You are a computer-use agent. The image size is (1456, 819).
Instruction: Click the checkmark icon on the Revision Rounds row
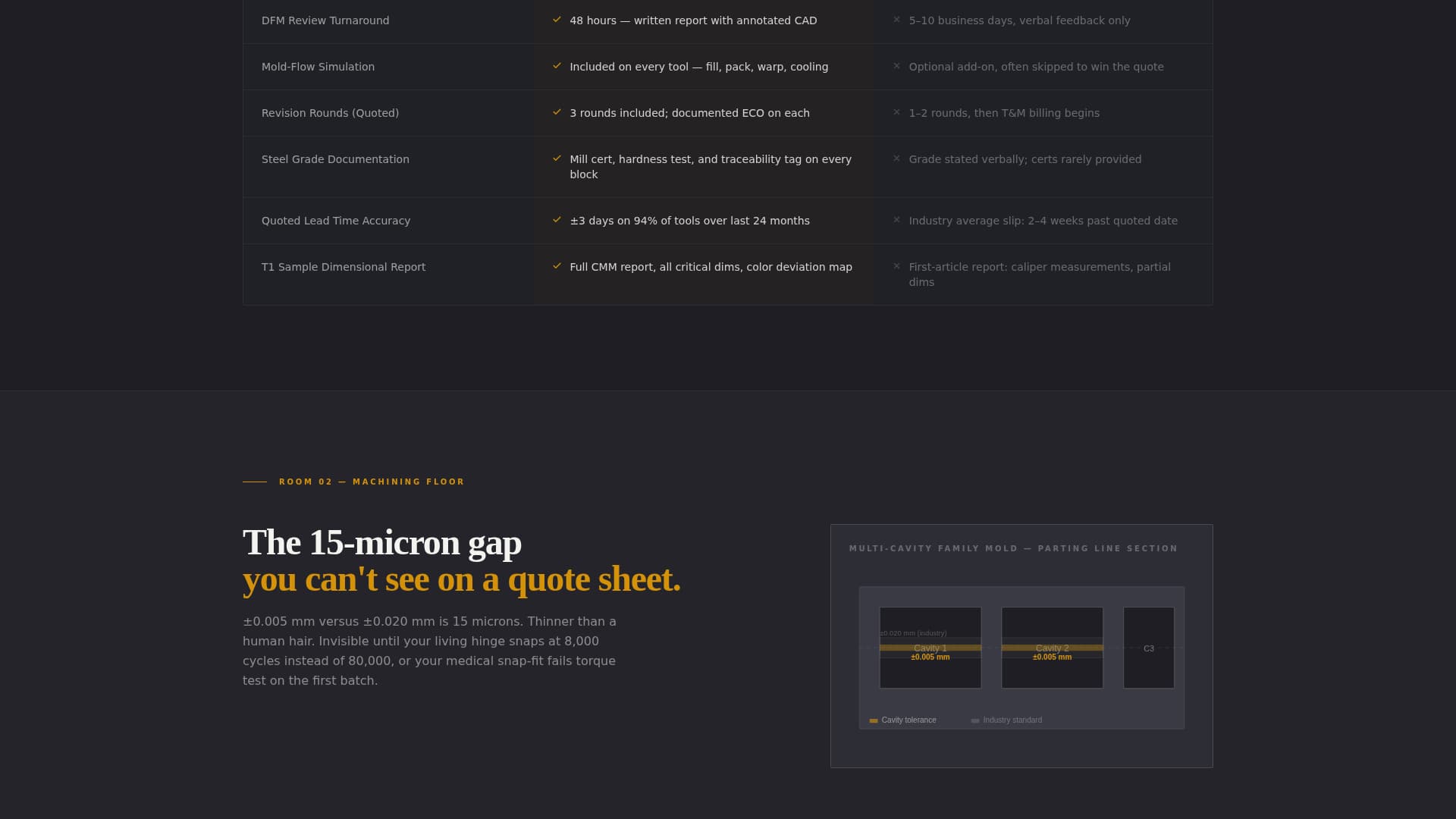tap(557, 113)
